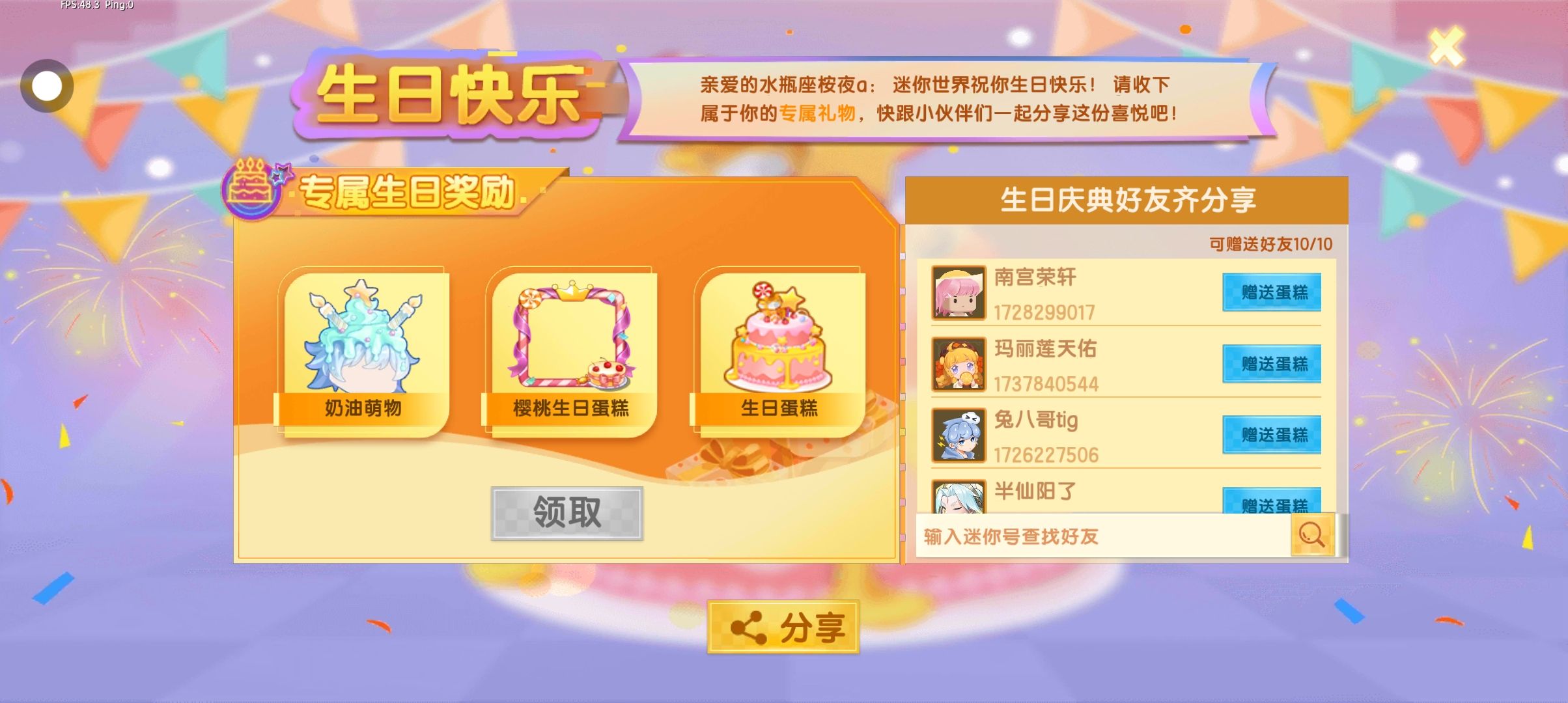Click the 专属礼物 highlighted text in banner
The width and height of the screenshot is (1568, 703).
pos(817,113)
